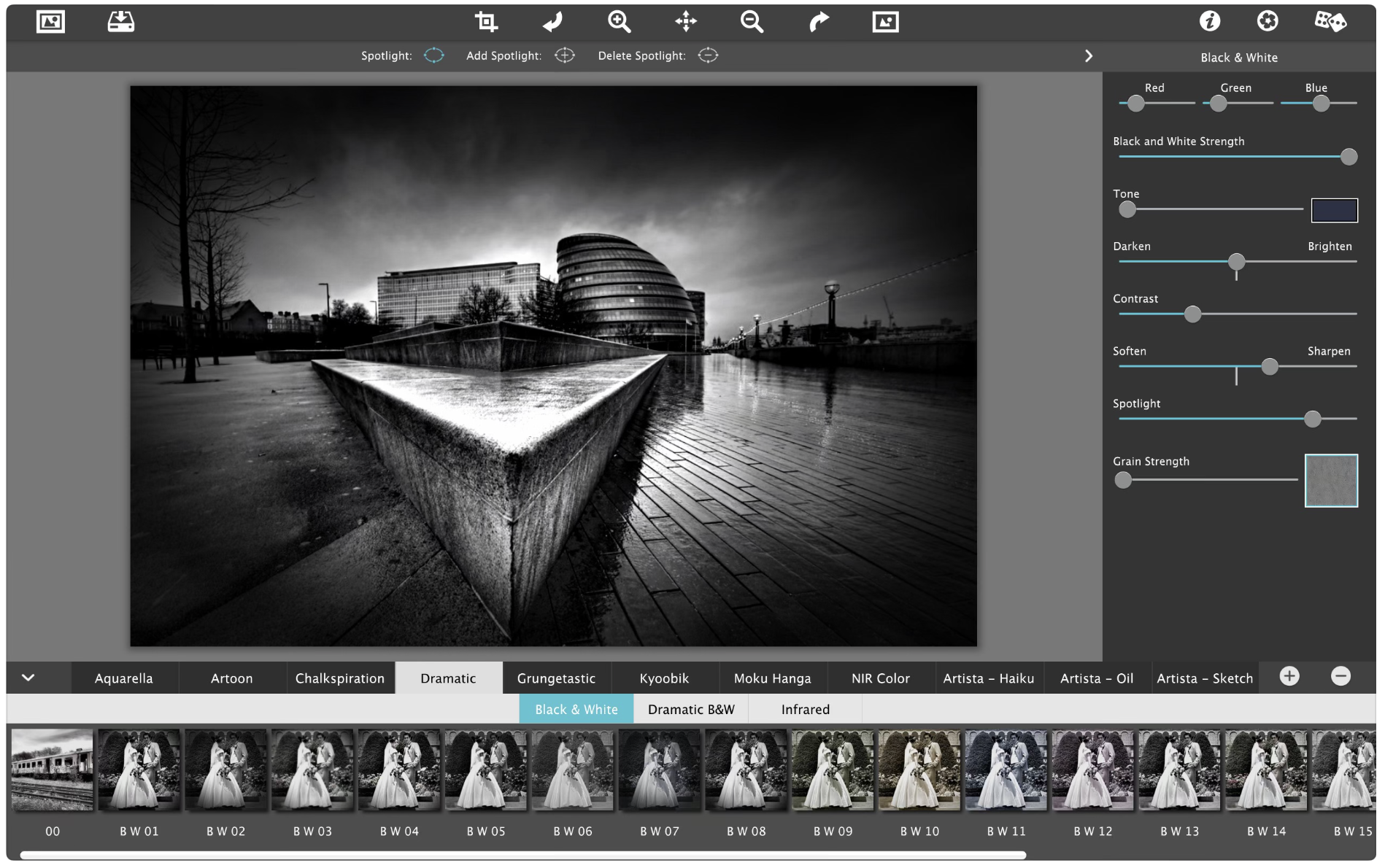This screenshot has width=1385, height=868.
Task: Click the save image icon
Action: click(x=120, y=22)
